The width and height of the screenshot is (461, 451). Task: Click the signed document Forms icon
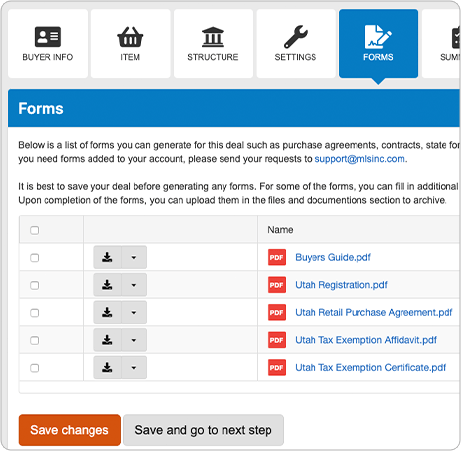click(378, 37)
